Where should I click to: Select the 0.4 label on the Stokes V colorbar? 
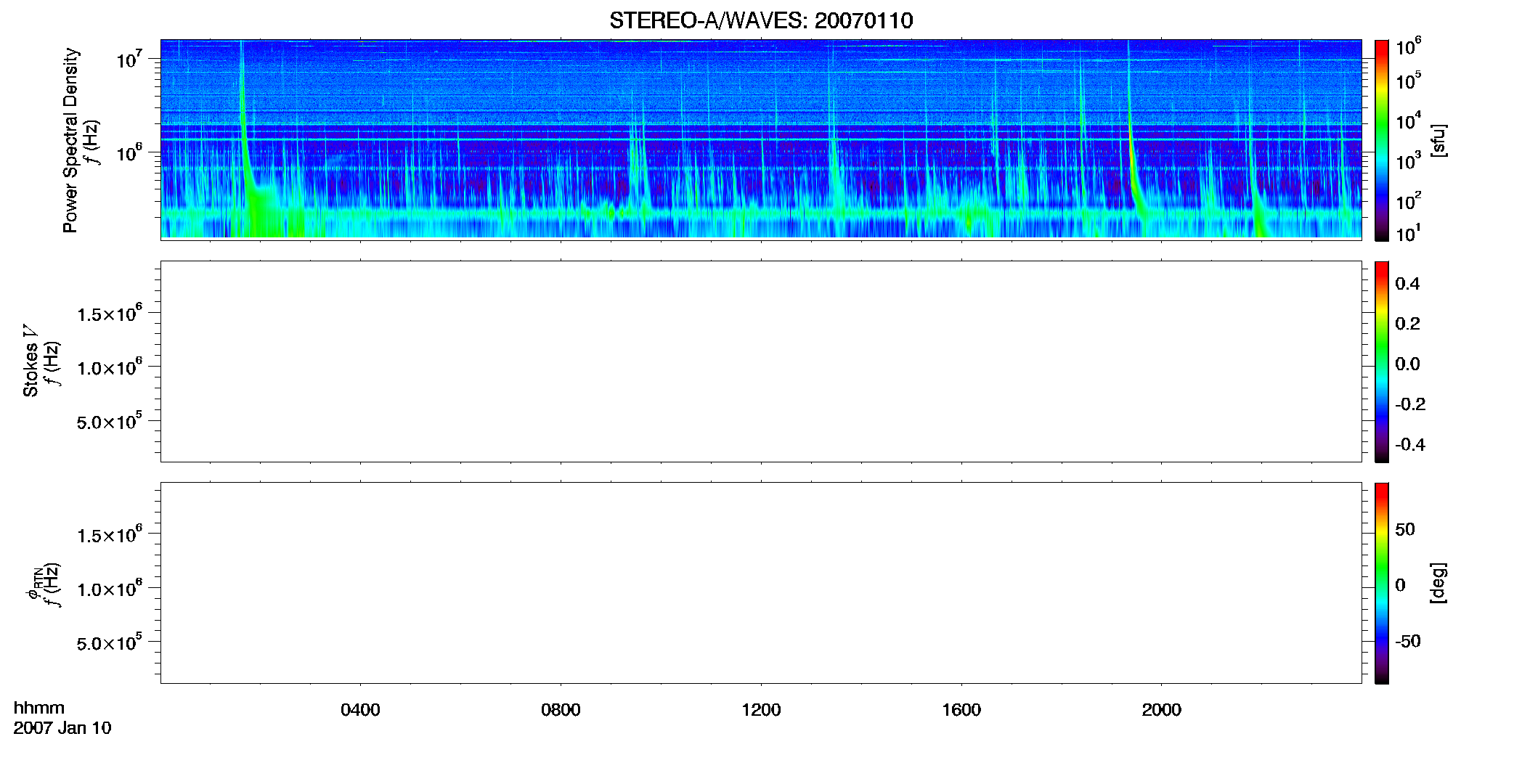tap(1407, 284)
